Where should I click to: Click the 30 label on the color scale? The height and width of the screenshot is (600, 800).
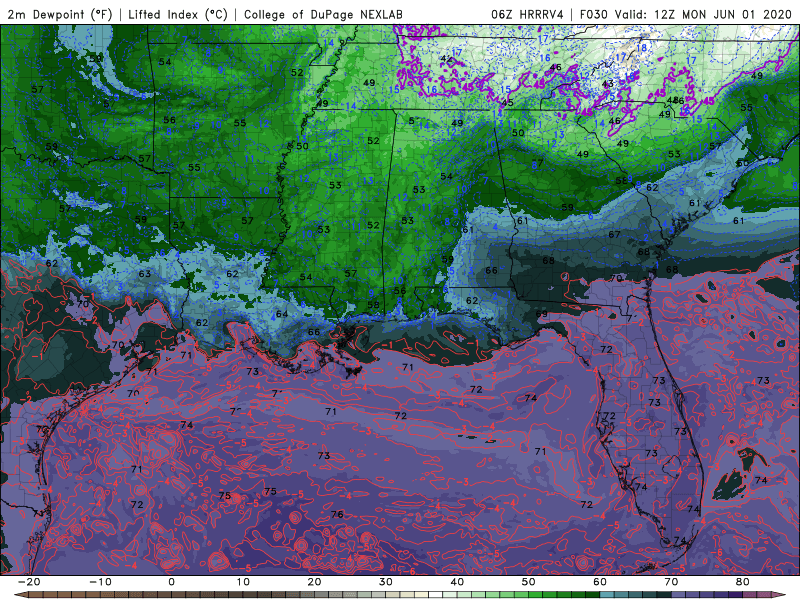coord(386,582)
